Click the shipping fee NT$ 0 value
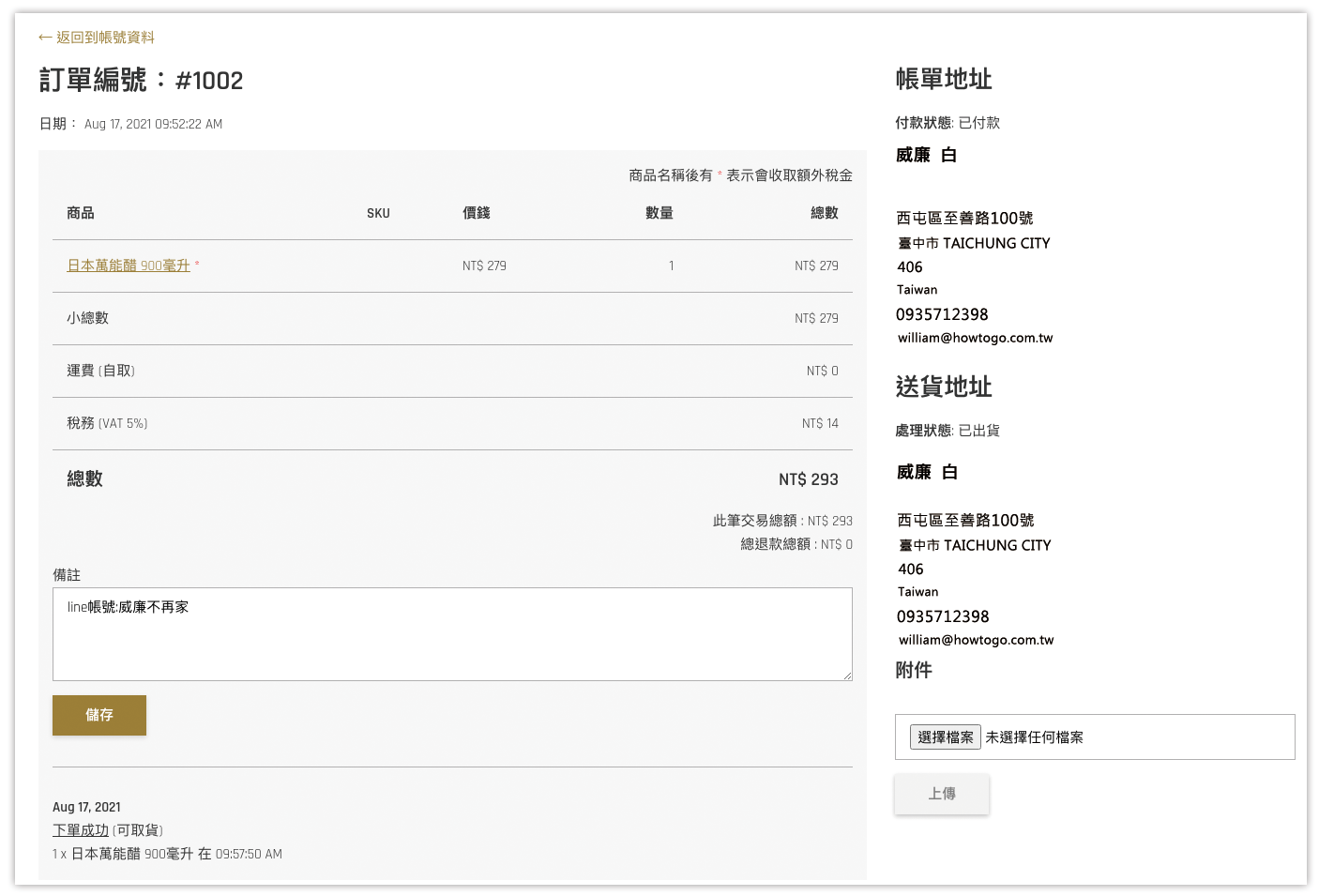 tap(823, 371)
